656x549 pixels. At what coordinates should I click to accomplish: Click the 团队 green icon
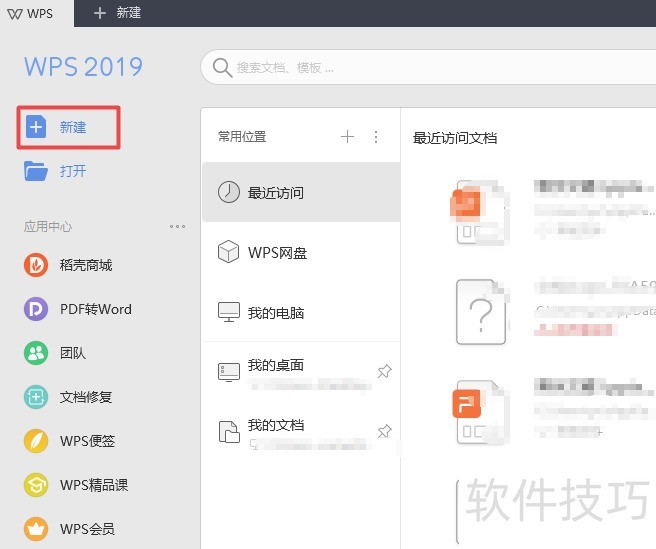tap(36, 353)
